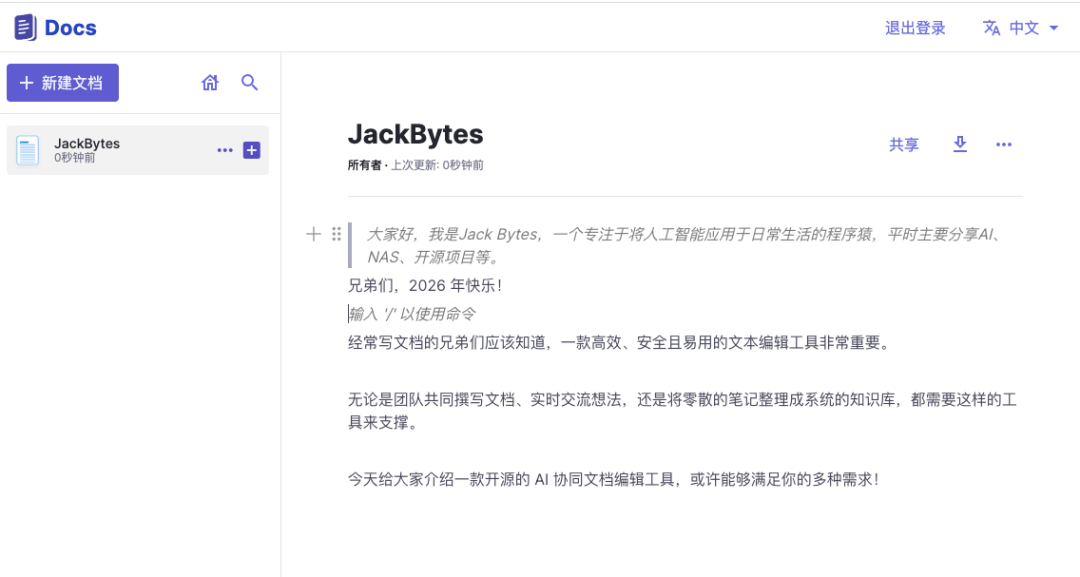Viewport: 1080px width, 577px height.
Task: Click the 所有者 owner label
Action: [x=364, y=165]
